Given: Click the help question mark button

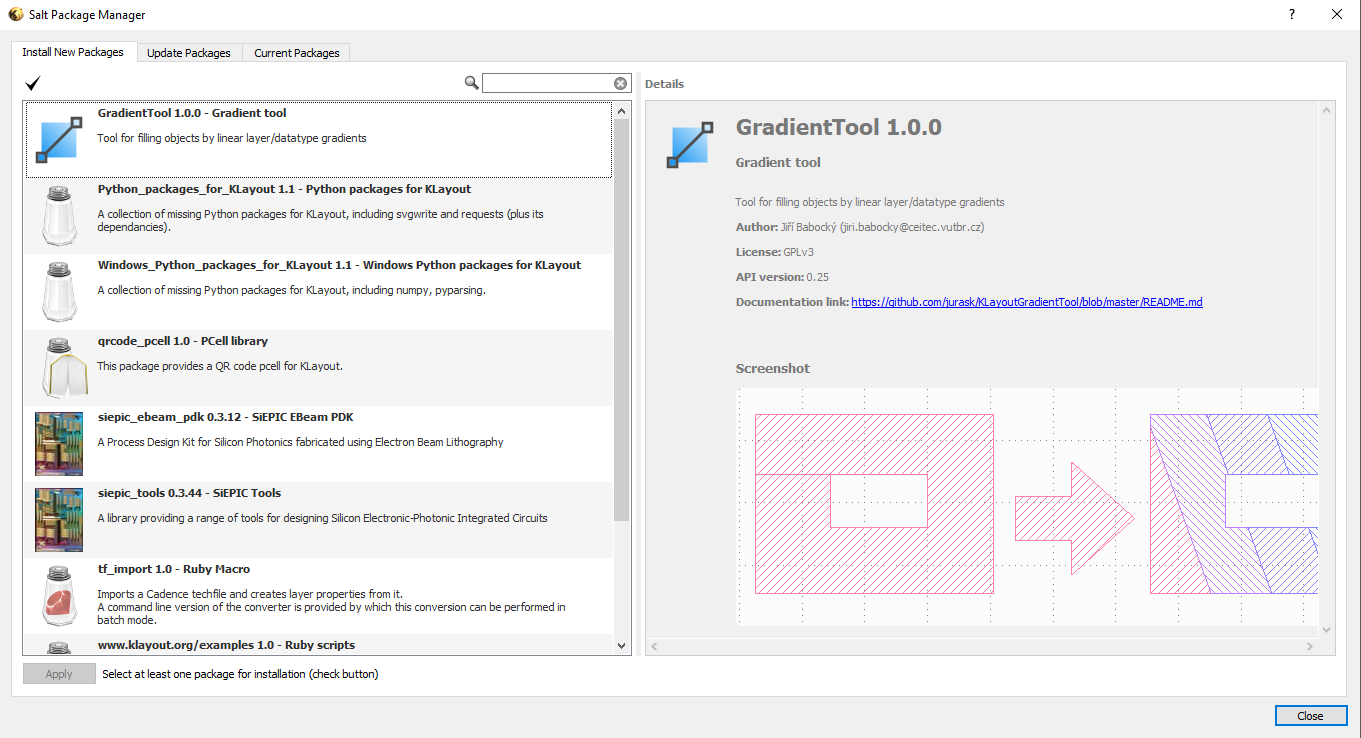Looking at the screenshot, I should pyautogui.click(x=1291, y=14).
